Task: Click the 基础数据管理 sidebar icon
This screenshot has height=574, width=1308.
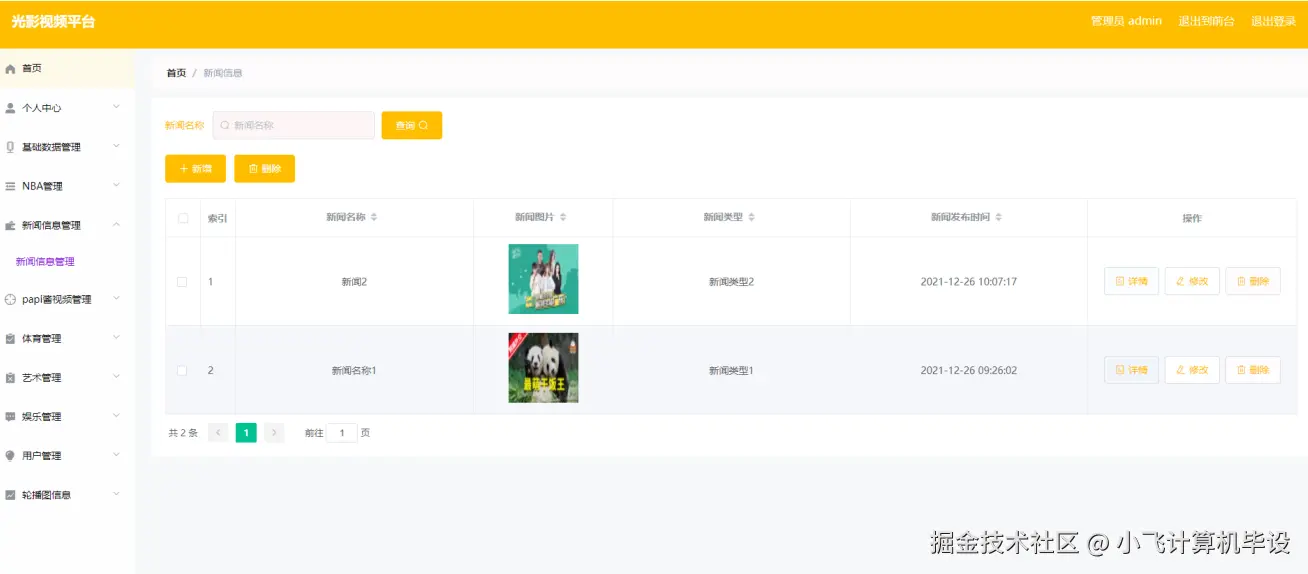Action: (x=10, y=147)
